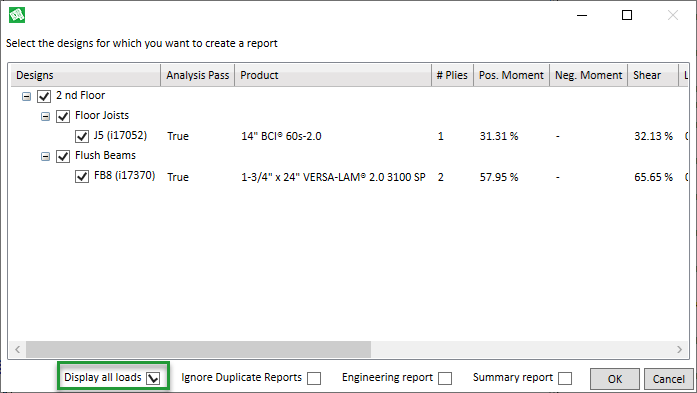The image size is (697, 393).
Task: Enable Ignore Duplicate Reports checkbox
Action: tap(314, 378)
